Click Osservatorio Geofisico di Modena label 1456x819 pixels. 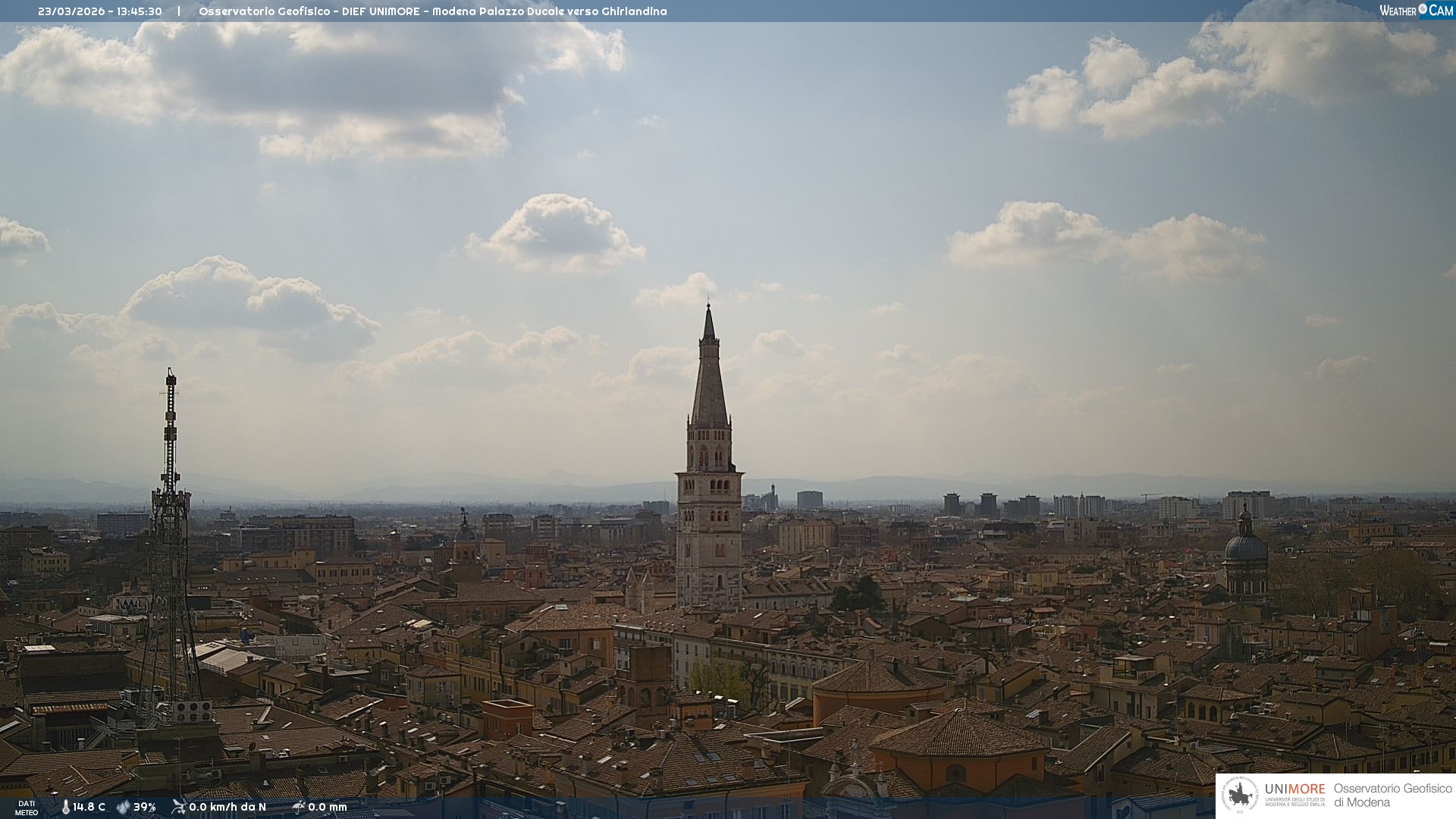tap(1392, 795)
